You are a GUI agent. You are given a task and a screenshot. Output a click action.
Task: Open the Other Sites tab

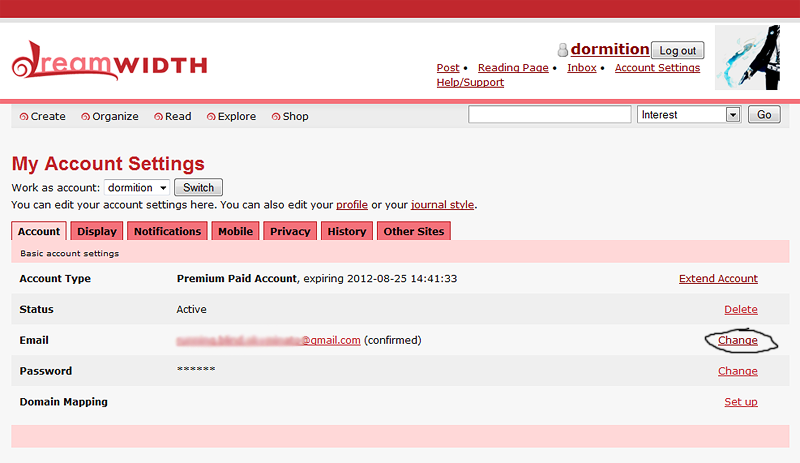[x=413, y=231]
